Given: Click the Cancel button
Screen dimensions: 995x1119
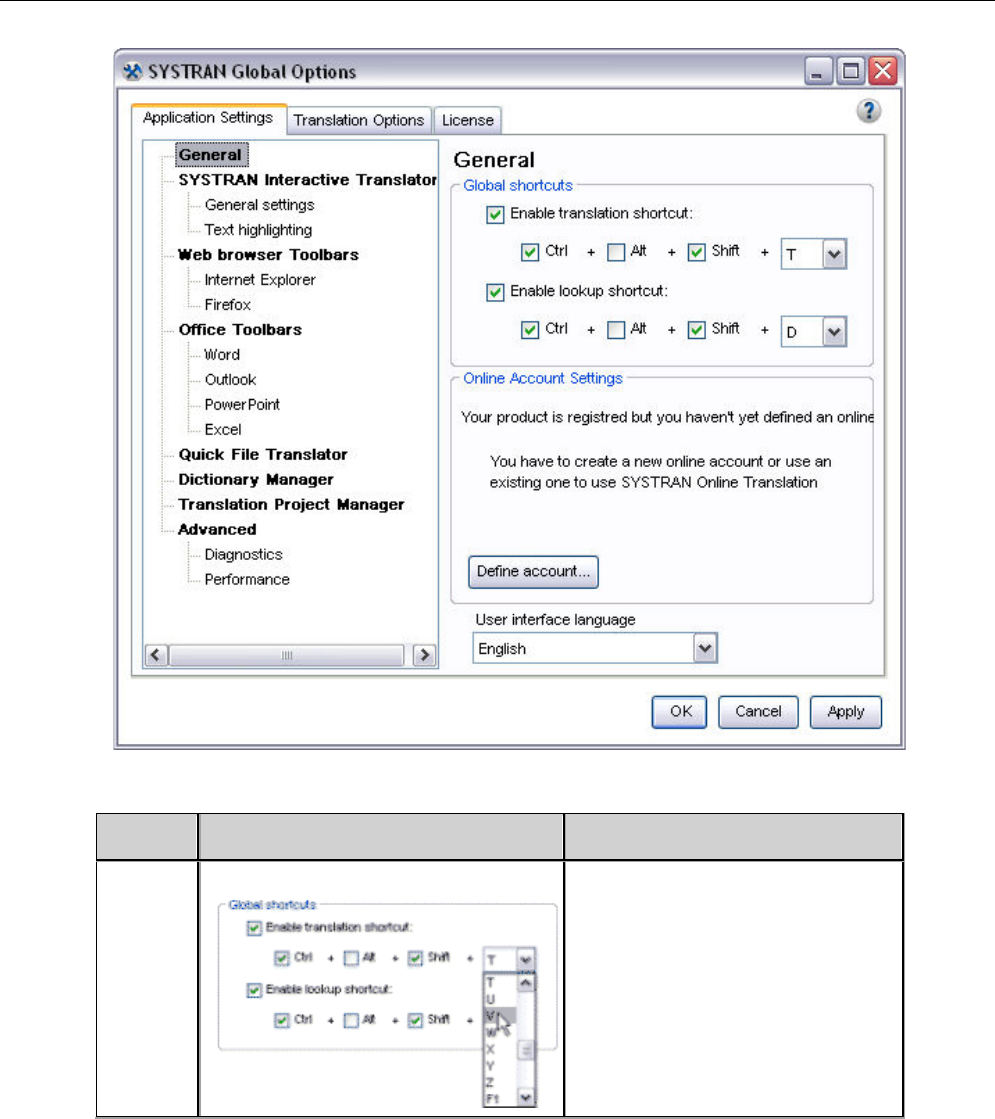Looking at the screenshot, I should [x=758, y=712].
